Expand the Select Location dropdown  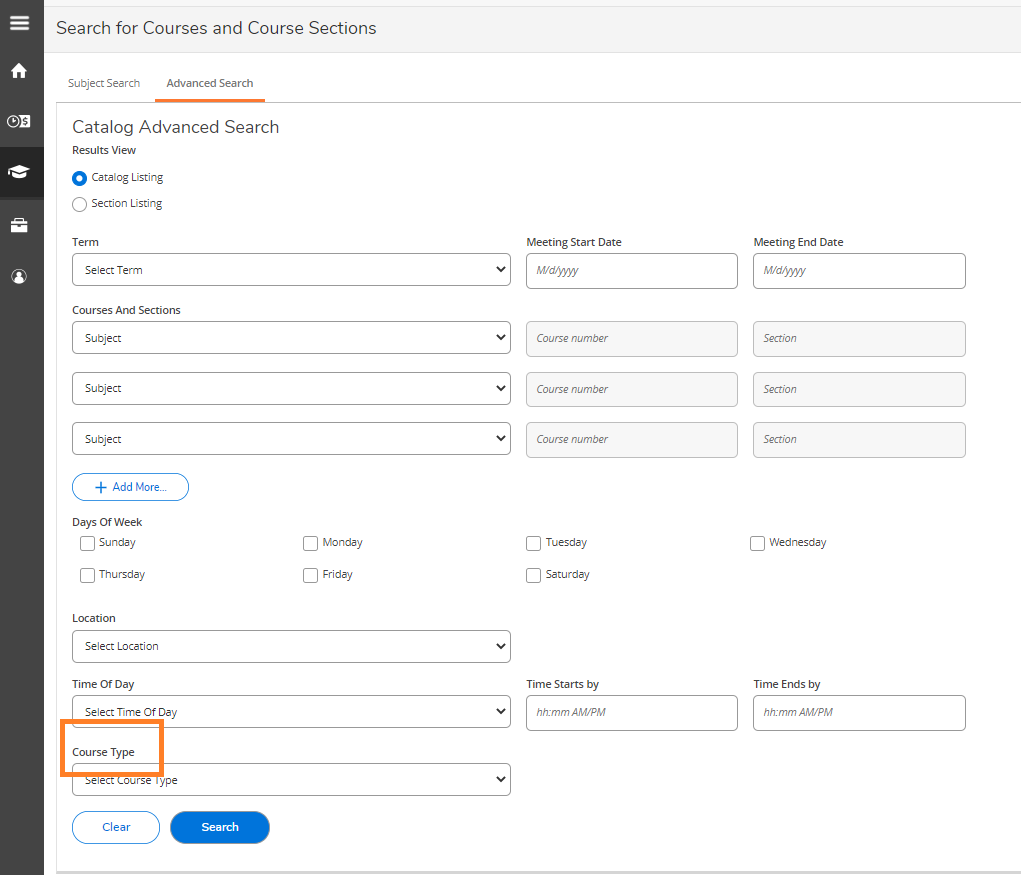291,646
